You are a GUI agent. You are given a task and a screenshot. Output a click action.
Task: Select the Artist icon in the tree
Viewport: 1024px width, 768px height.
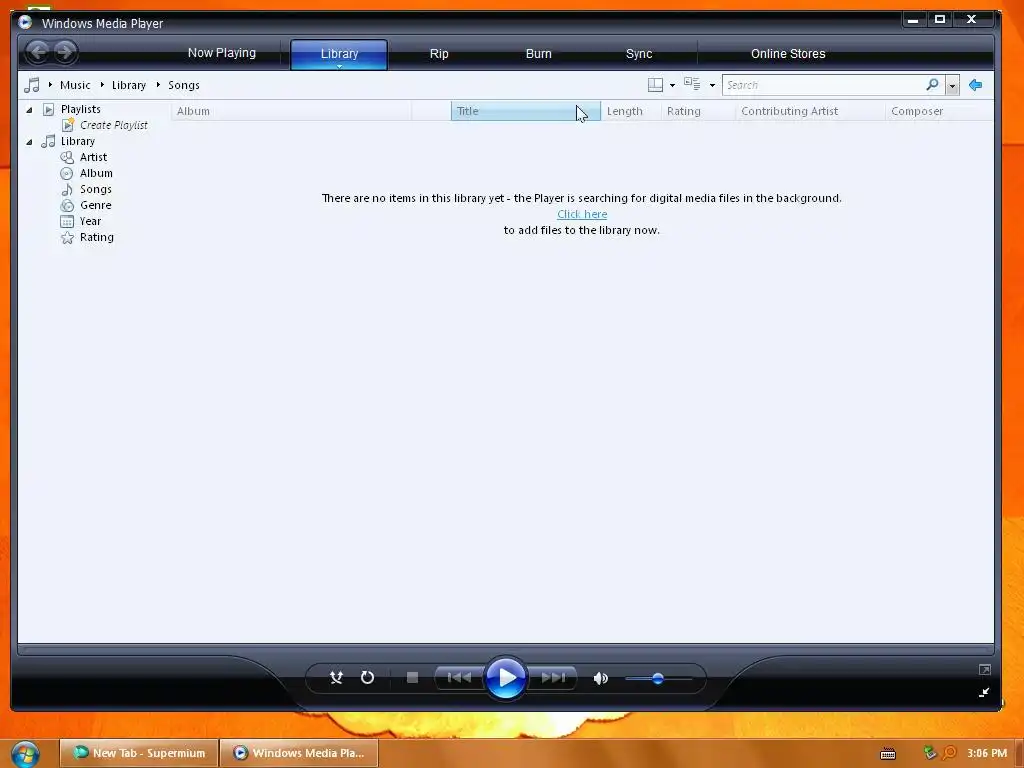click(x=67, y=157)
